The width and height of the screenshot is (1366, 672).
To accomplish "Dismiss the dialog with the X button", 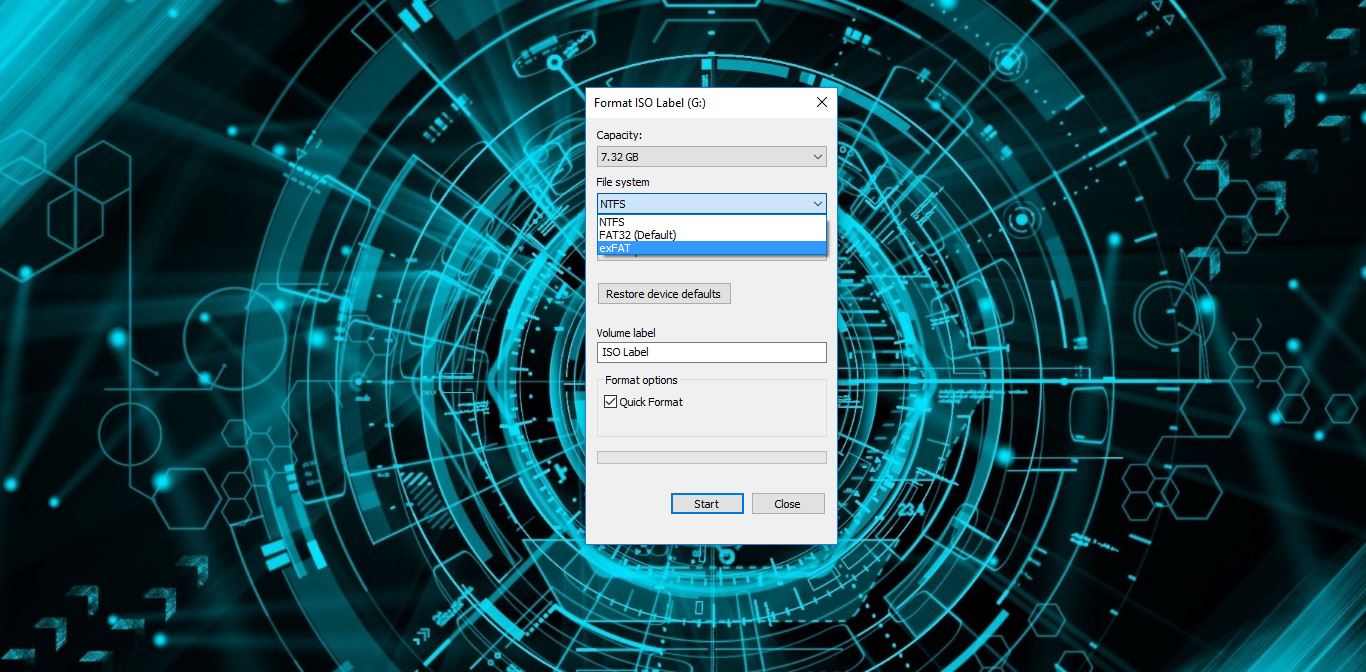I will (821, 102).
